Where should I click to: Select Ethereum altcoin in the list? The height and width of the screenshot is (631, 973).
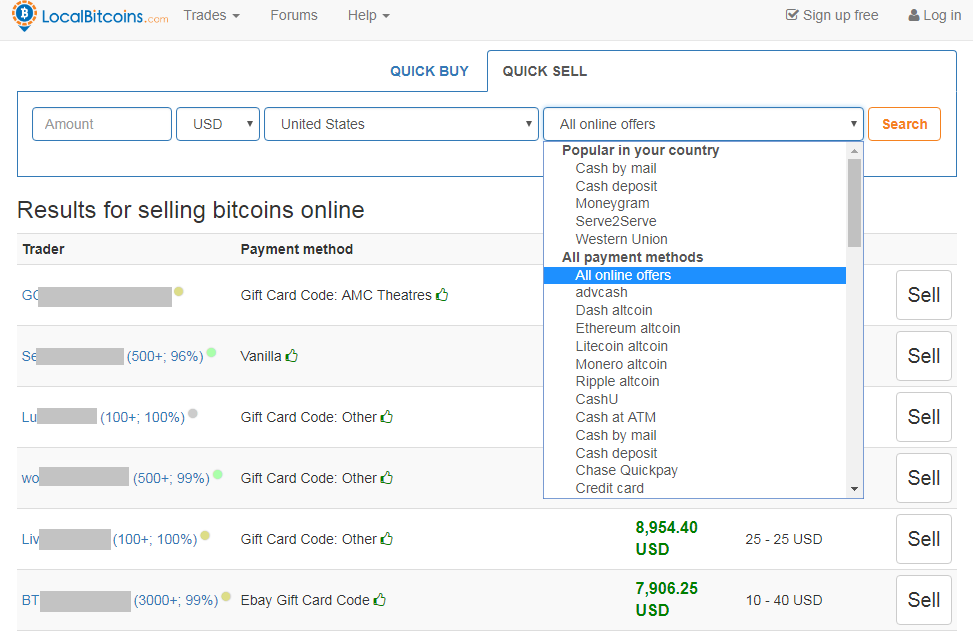pyautogui.click(x=627, y=328)
